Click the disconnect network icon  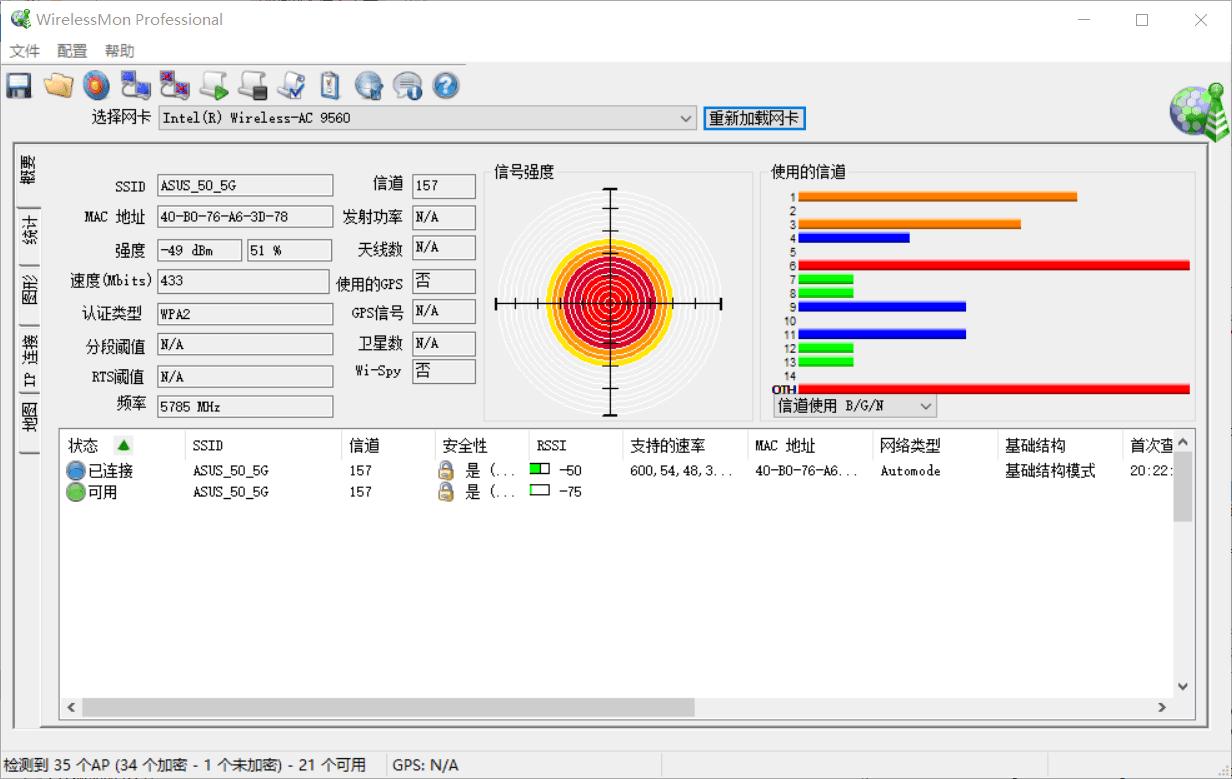(x=174, y=86)
